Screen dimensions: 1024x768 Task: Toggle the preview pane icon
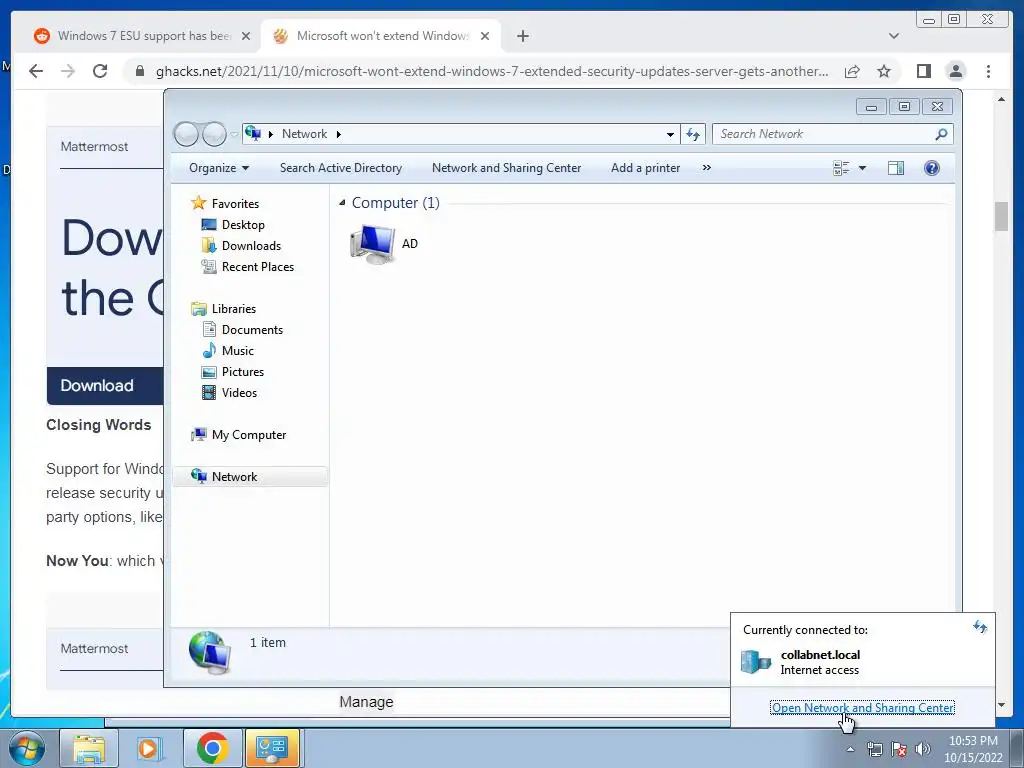coord(896,168)
